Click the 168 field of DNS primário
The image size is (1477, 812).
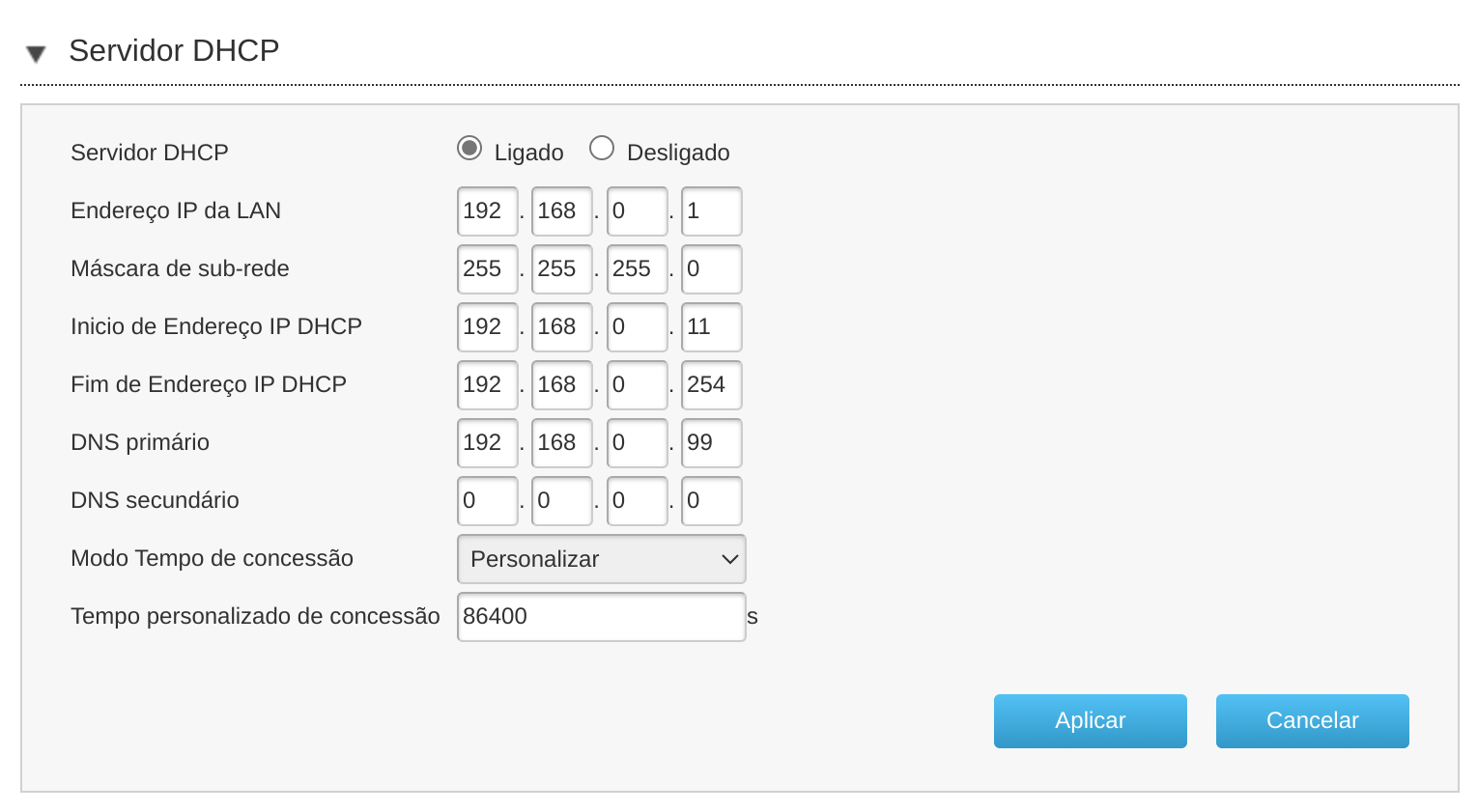561,442
